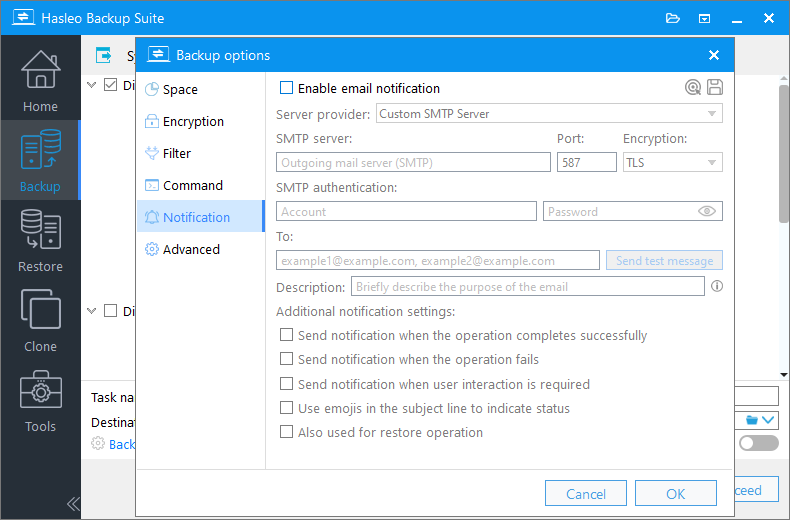Open the Filter options tab

point(200,153)
